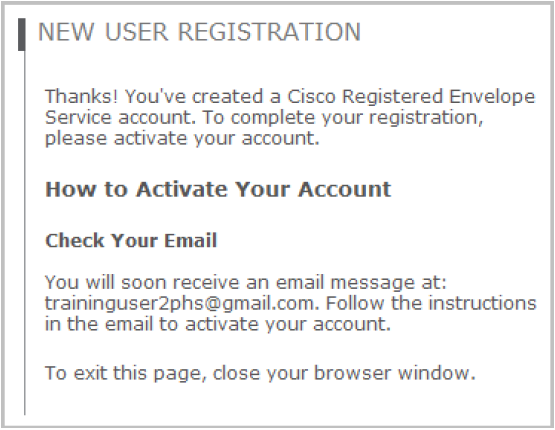Click the dark bar beside the heading

tap(22, 34)
